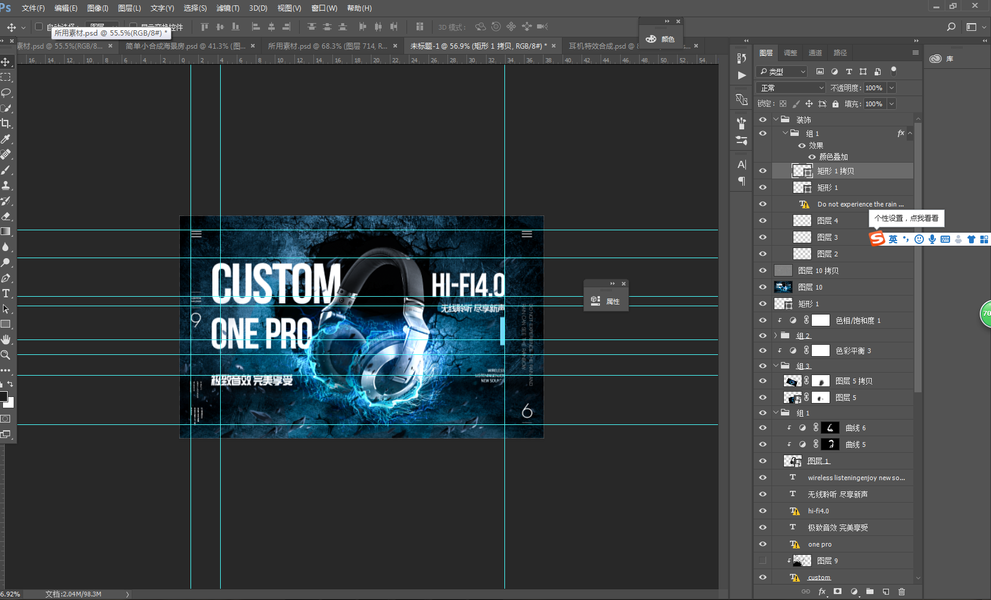Image resolution: width=991 pixels, height=600 pixels.
Task: Open the 图像(I) menu
Action: pyautogui.click(x=97, y=8)
